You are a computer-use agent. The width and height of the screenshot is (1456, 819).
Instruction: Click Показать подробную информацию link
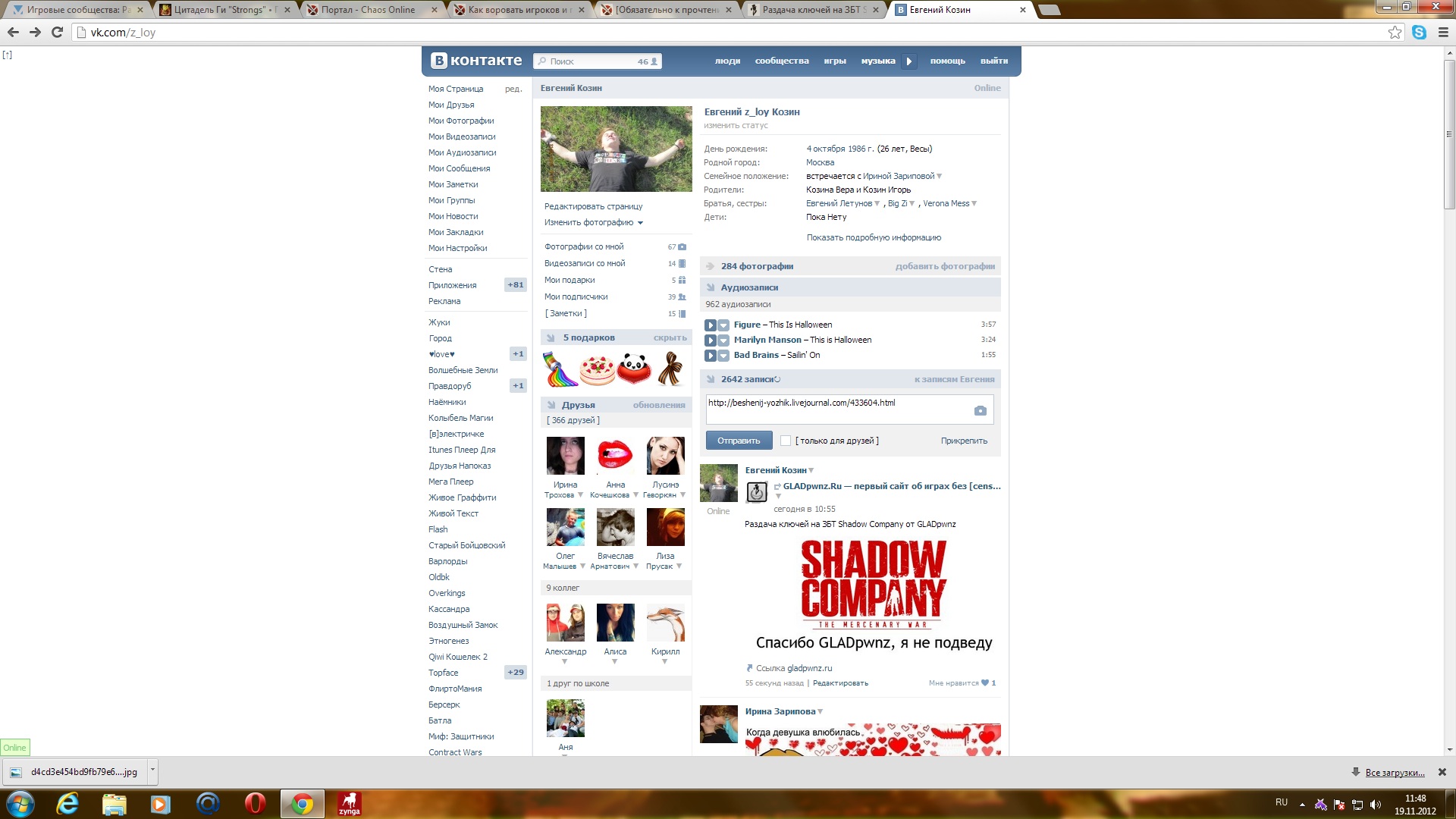(x=874, y=237)
